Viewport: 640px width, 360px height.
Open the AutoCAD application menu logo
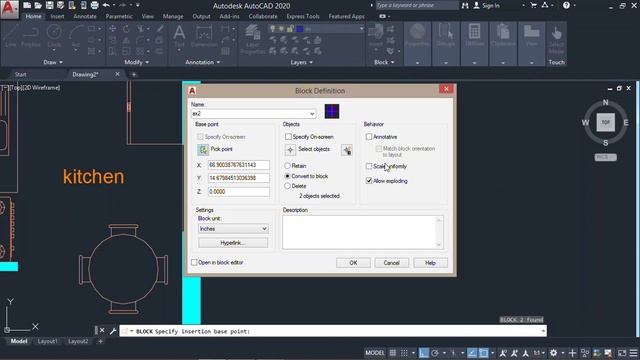point(9,9)
